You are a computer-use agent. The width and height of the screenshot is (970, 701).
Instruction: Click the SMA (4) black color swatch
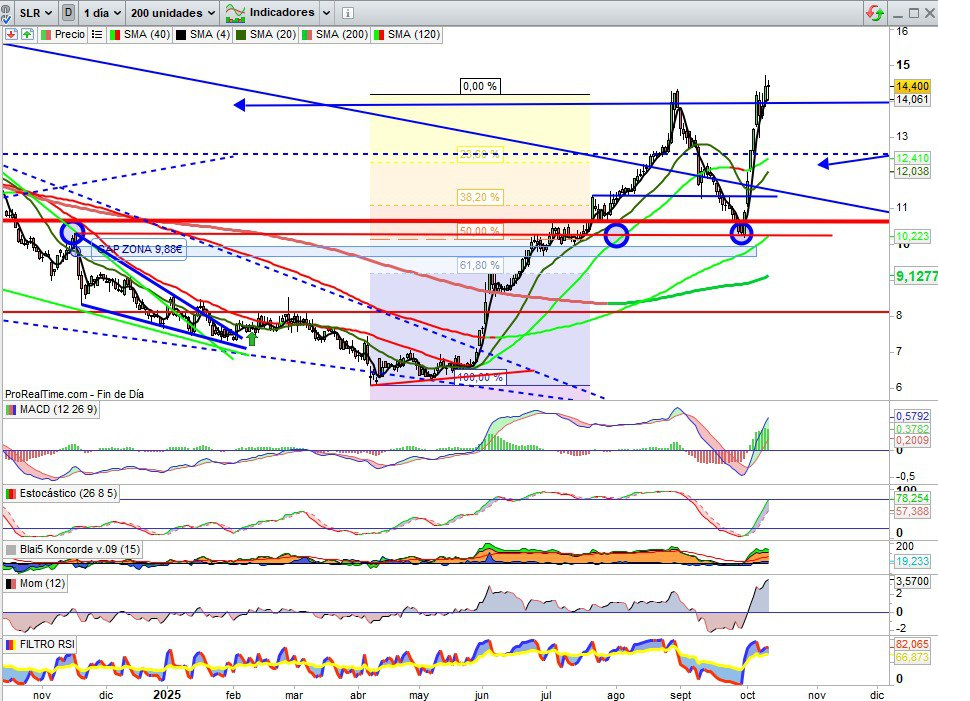coord(181,34)
